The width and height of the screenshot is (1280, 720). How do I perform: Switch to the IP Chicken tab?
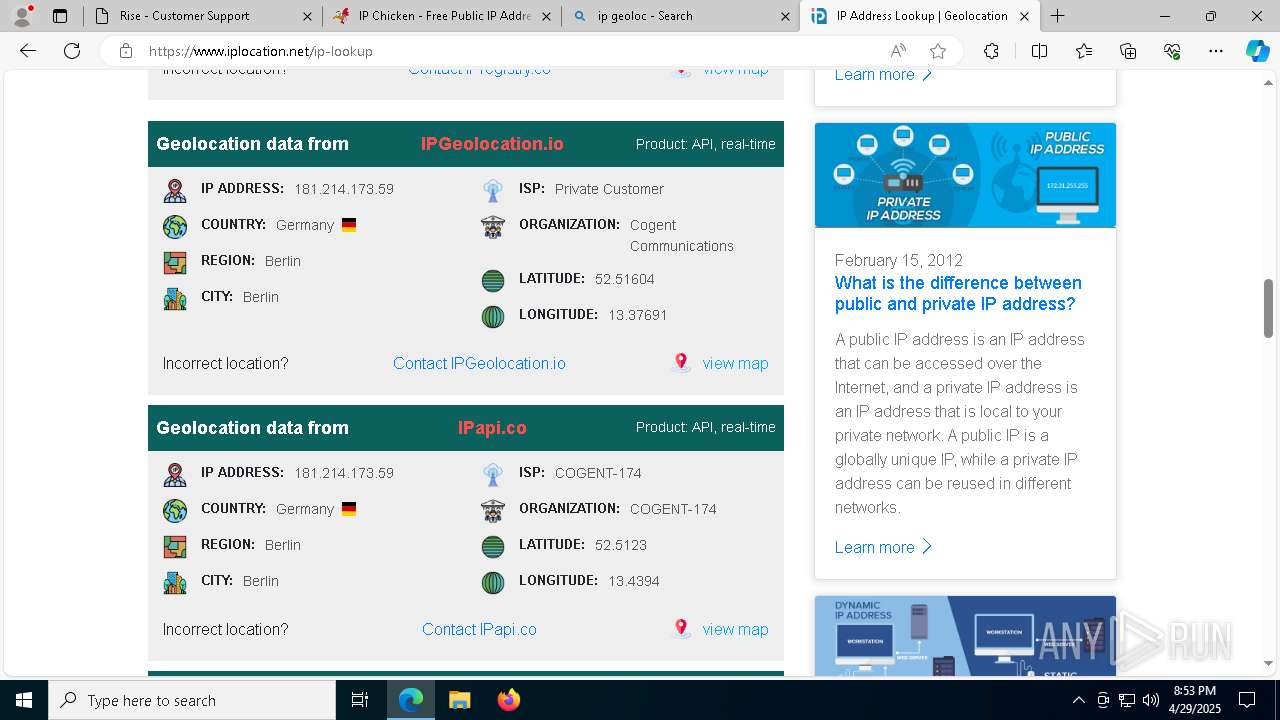point(441,16)
